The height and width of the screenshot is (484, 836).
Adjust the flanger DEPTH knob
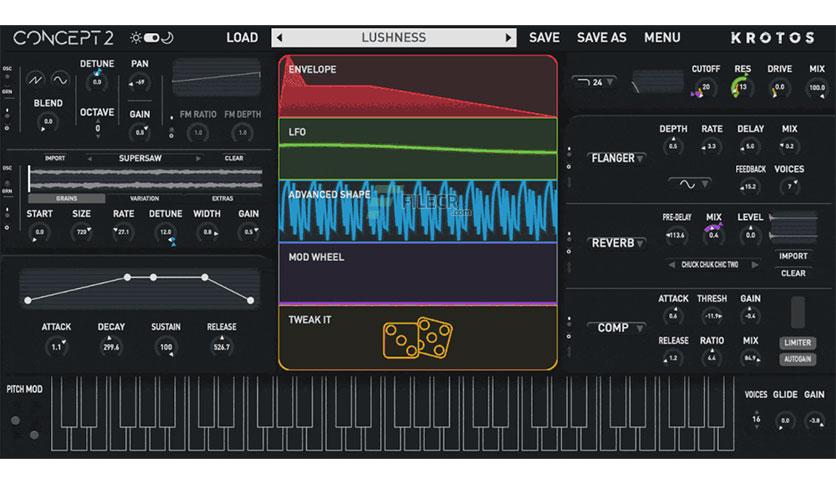pos(673,147)
